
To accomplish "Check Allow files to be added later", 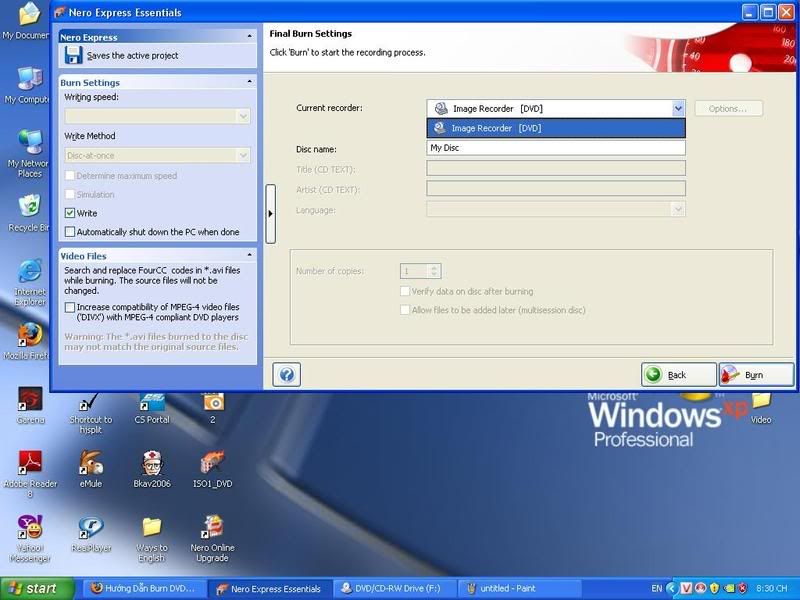I will [x=405, y=310].
